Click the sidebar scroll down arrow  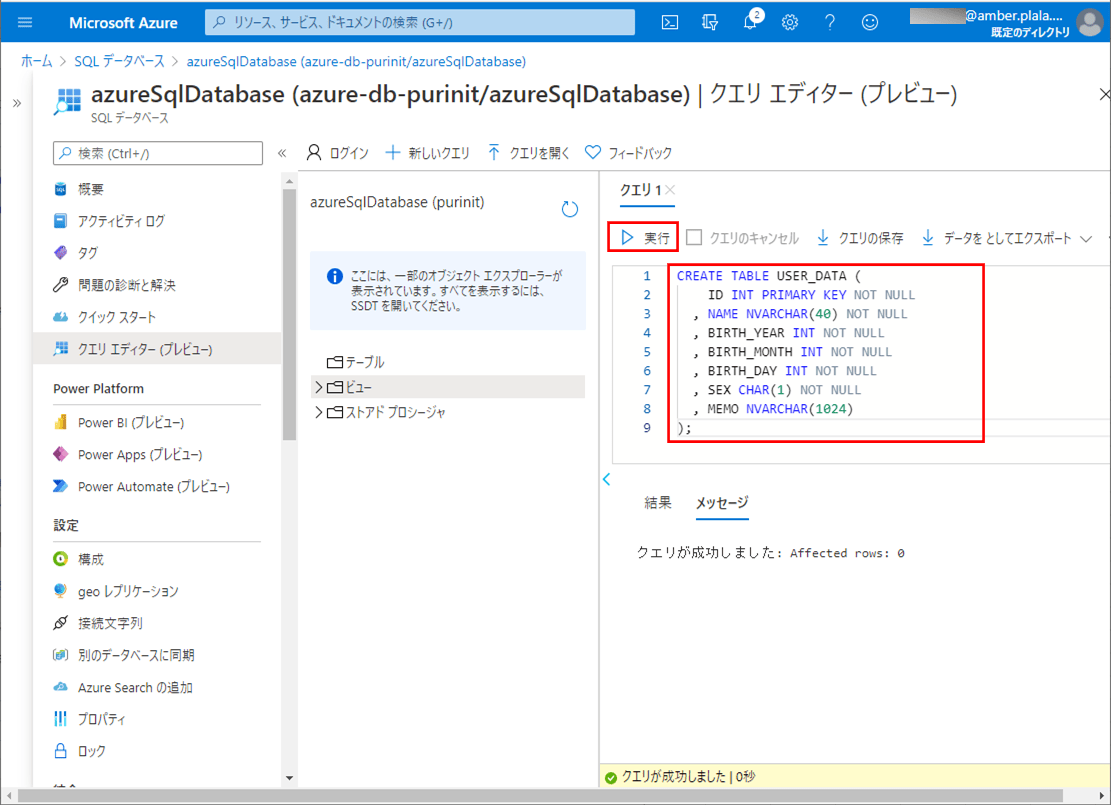[x=289, y=778]
